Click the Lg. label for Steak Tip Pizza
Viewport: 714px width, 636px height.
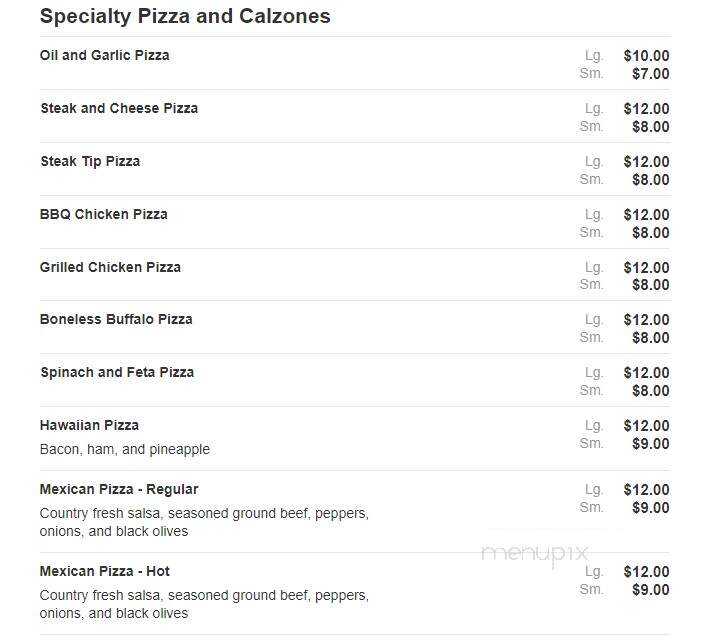click(594, 162)
